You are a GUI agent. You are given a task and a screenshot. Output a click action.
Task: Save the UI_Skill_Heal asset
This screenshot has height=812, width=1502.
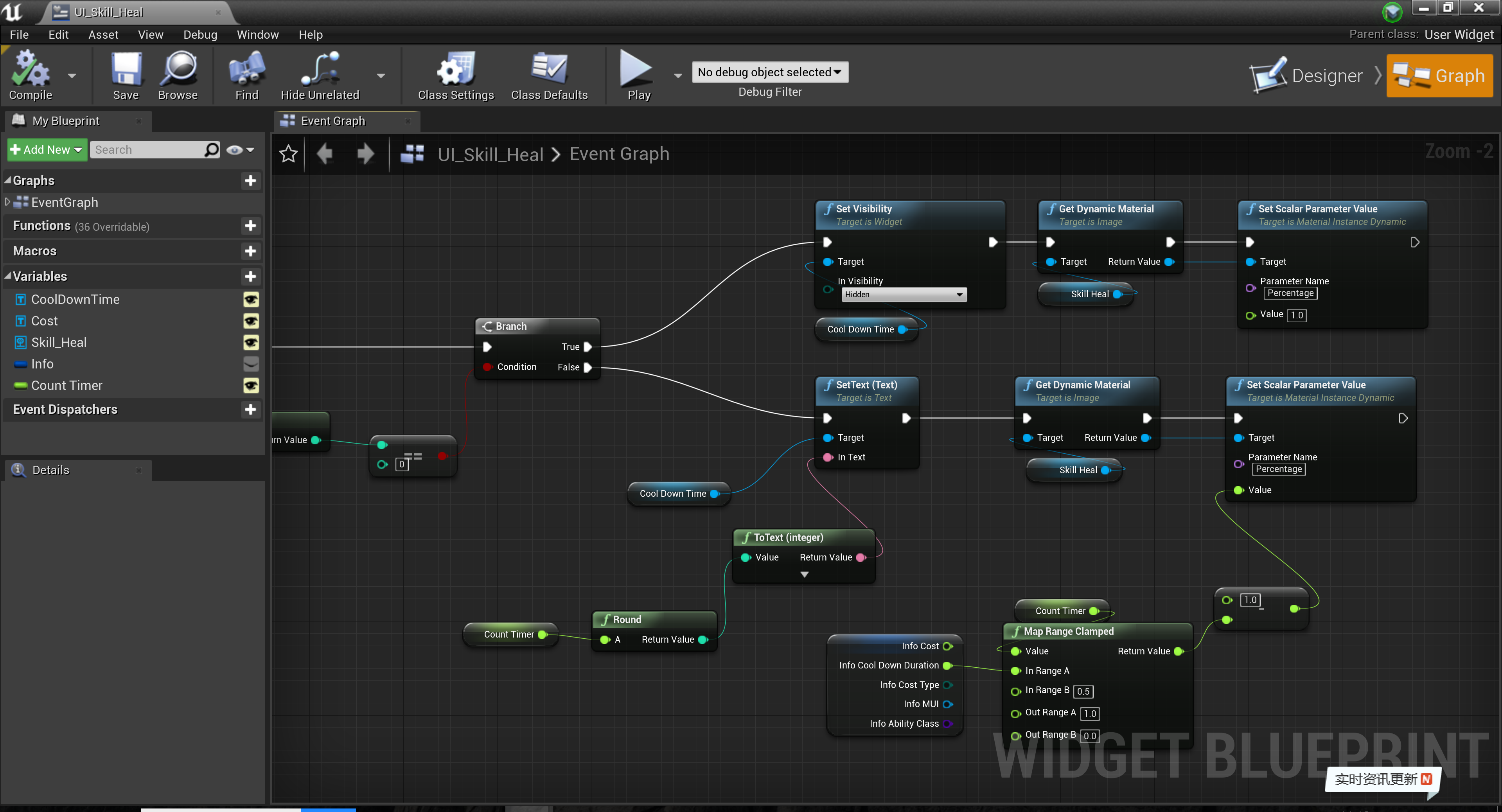[x=125, y=75]
